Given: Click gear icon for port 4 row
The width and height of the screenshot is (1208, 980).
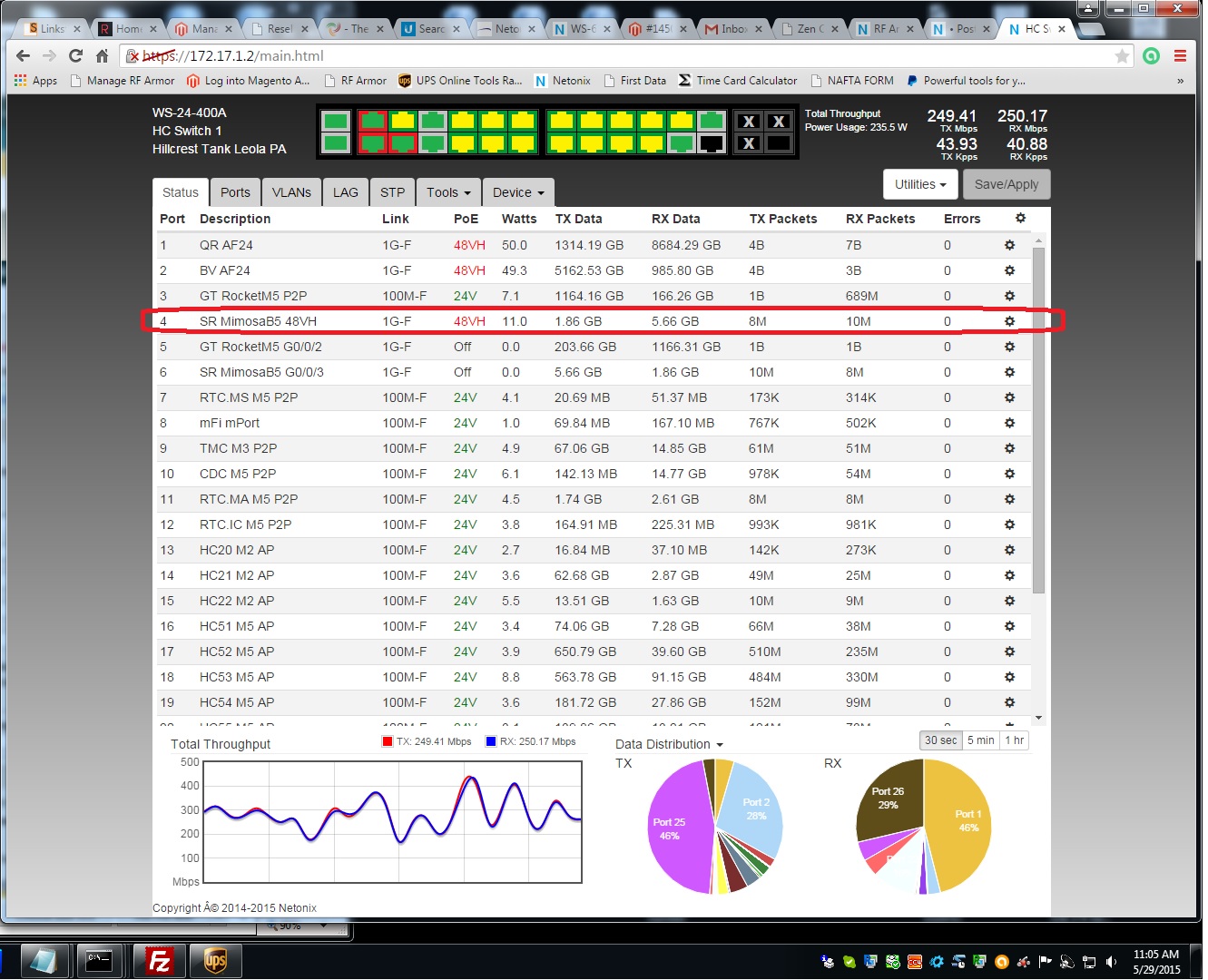Looking at the screenshot, I should point(1009,321).
